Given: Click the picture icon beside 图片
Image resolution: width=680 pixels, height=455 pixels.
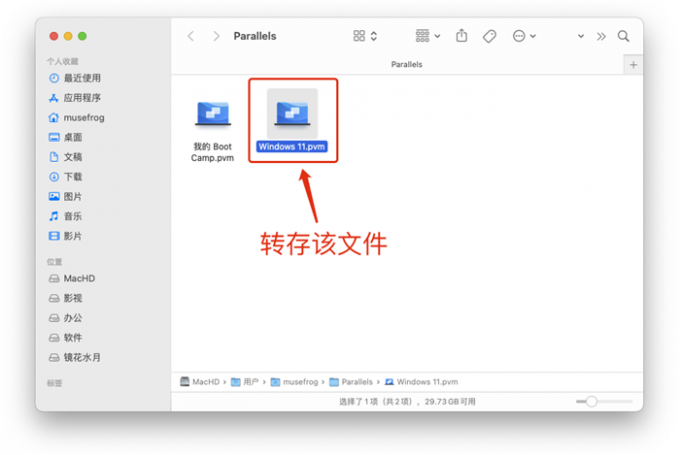Looking at the screenshot, I should click(x=54, y=196).
